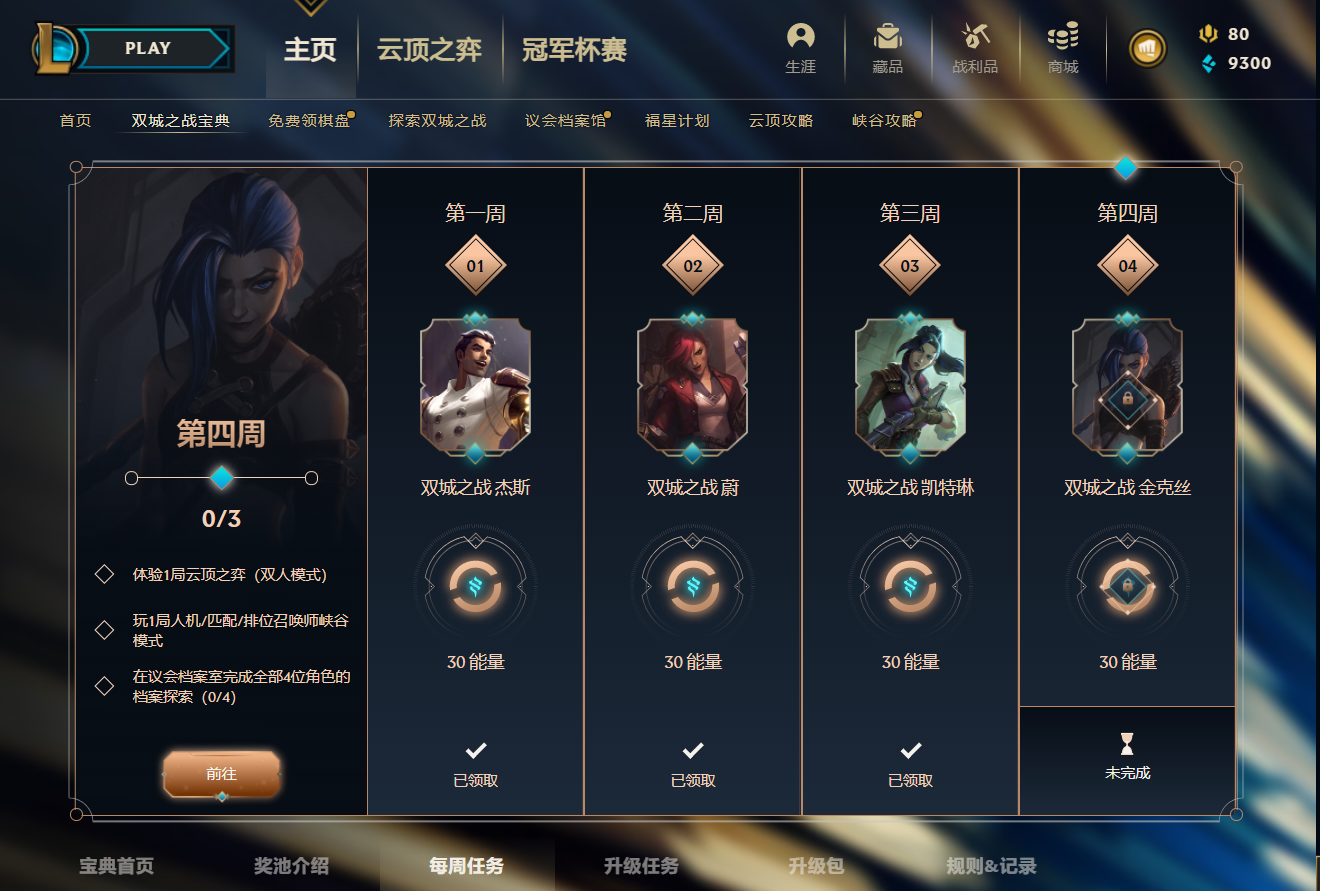
Task: Tick the 玩1局人机/匹配/排位 task checkbox
Action: point(104,629)
